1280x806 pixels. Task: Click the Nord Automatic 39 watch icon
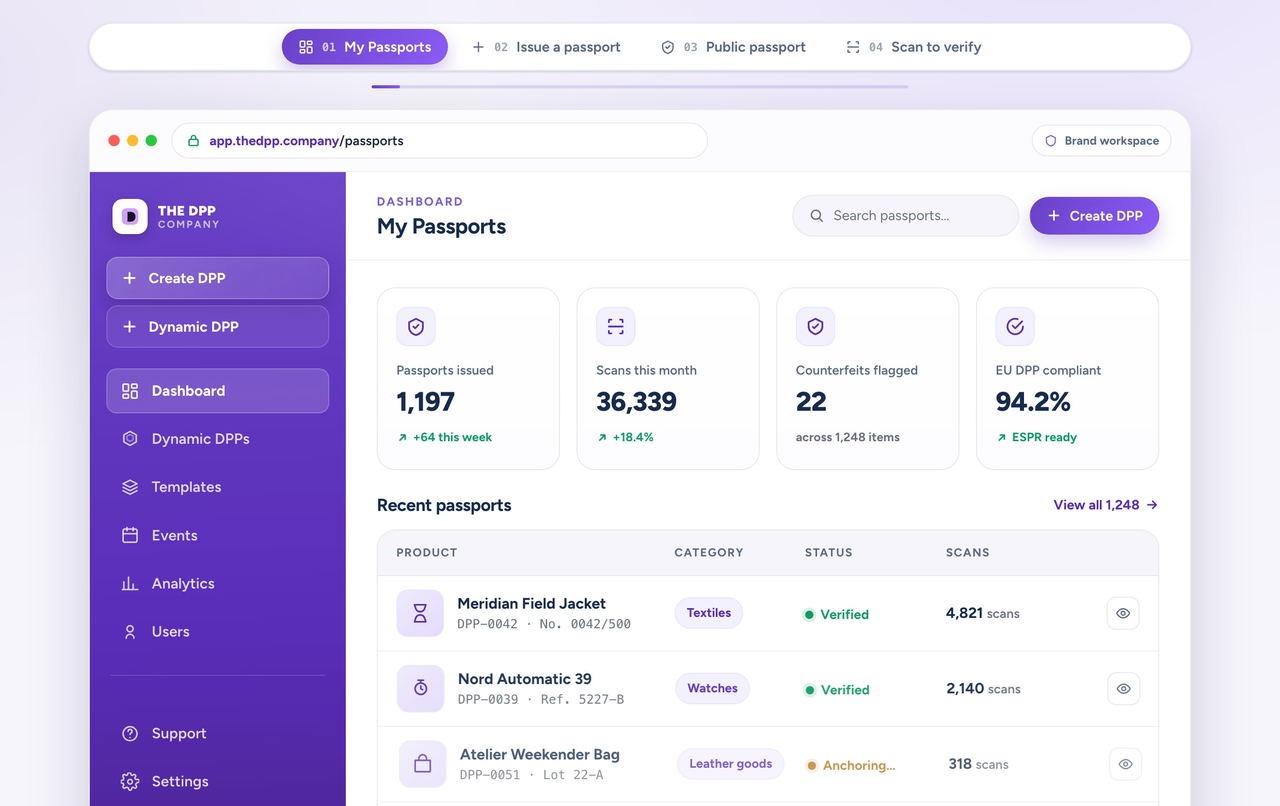420,688
